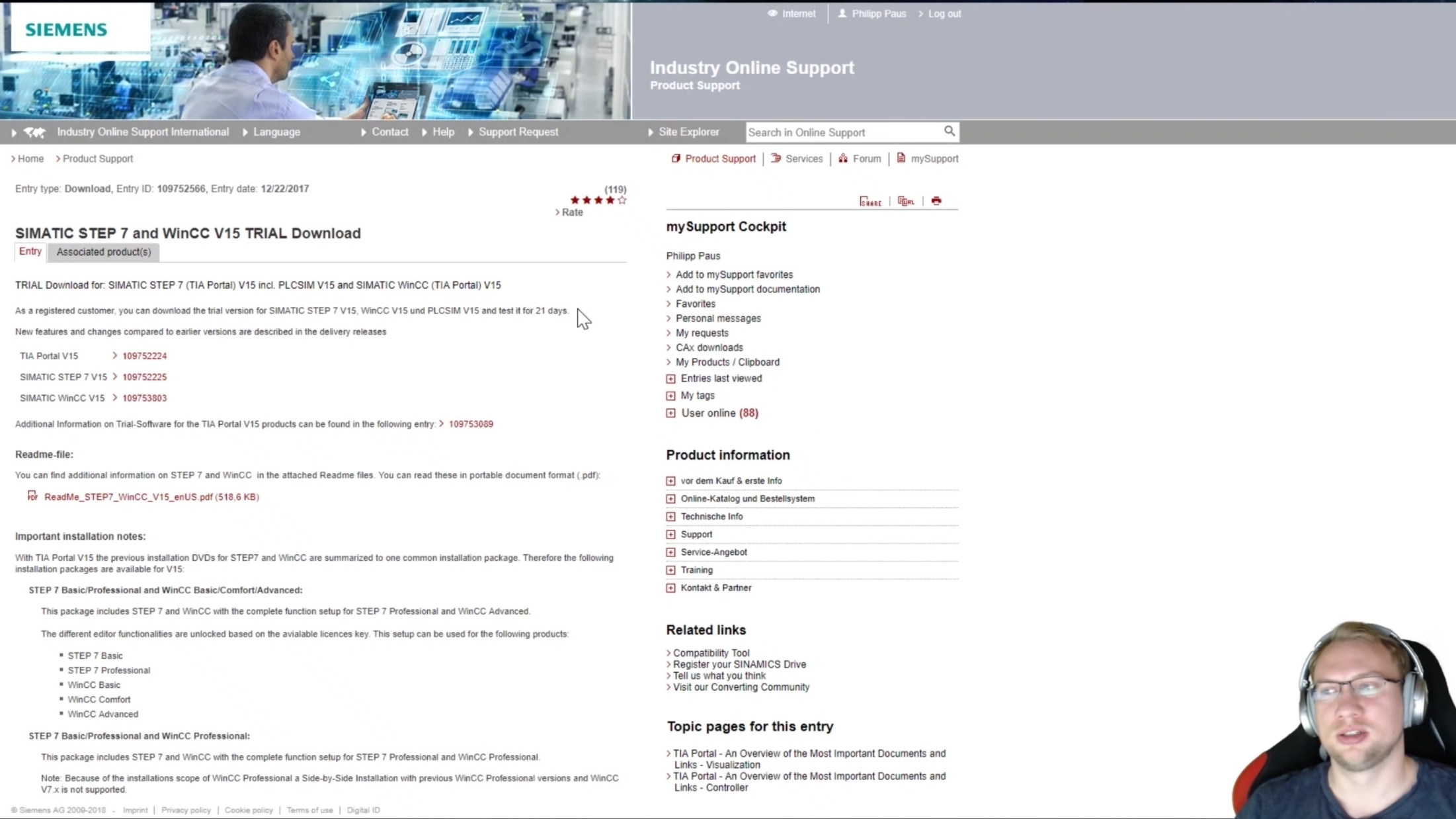Click the PDF icon next to ReadMe file
The image size is (1456, 819).
[32, 496]
